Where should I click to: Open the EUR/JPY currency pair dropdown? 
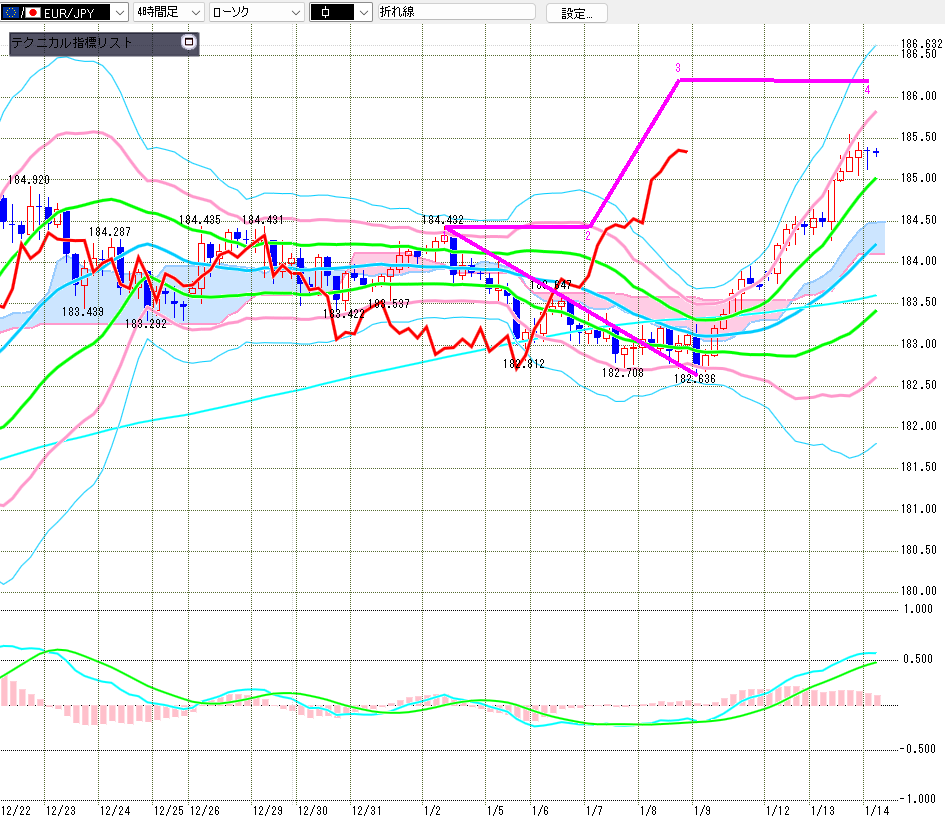119,13
